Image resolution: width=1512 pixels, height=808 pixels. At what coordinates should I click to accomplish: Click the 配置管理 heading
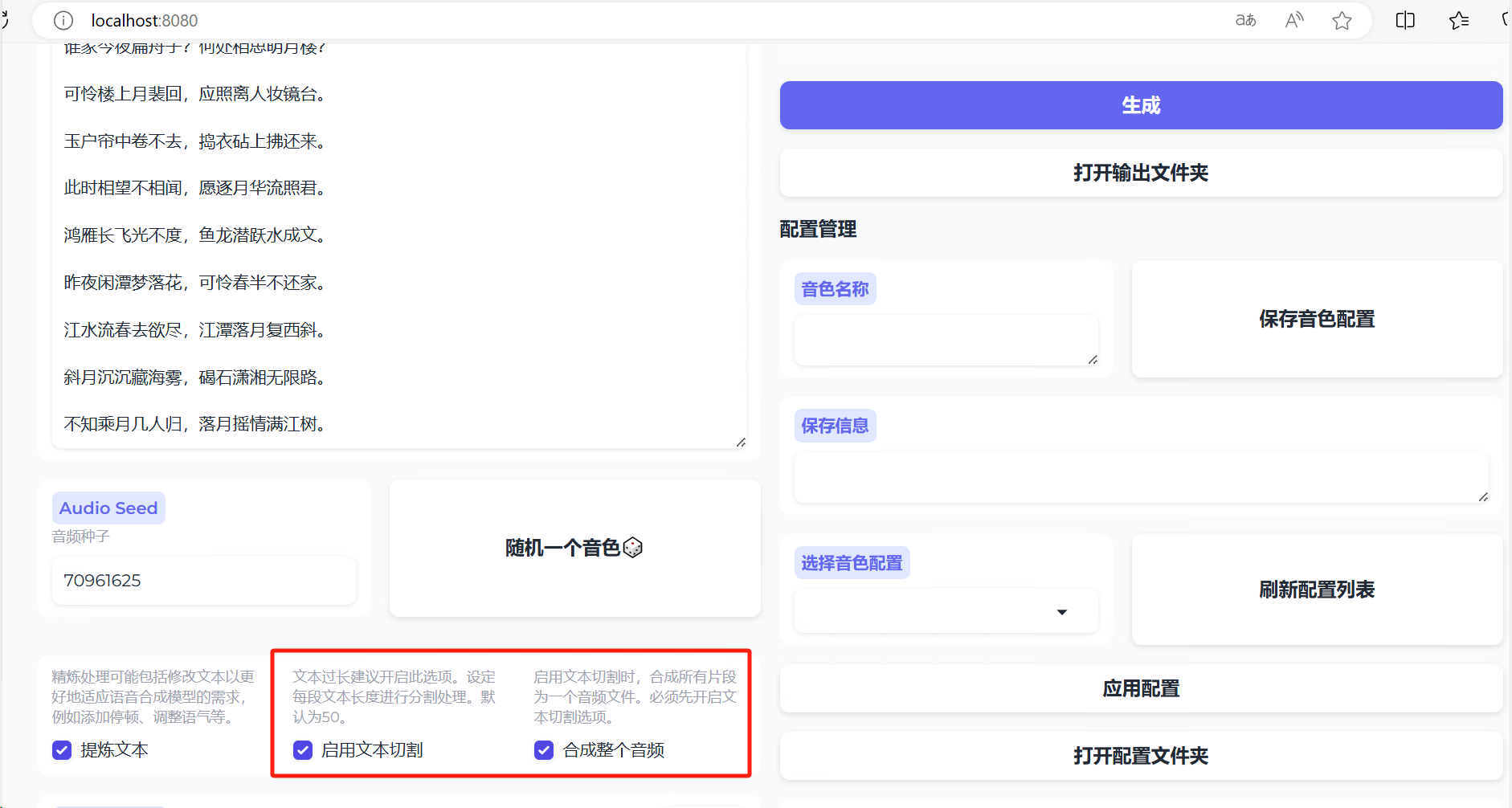tap(818, 230)
